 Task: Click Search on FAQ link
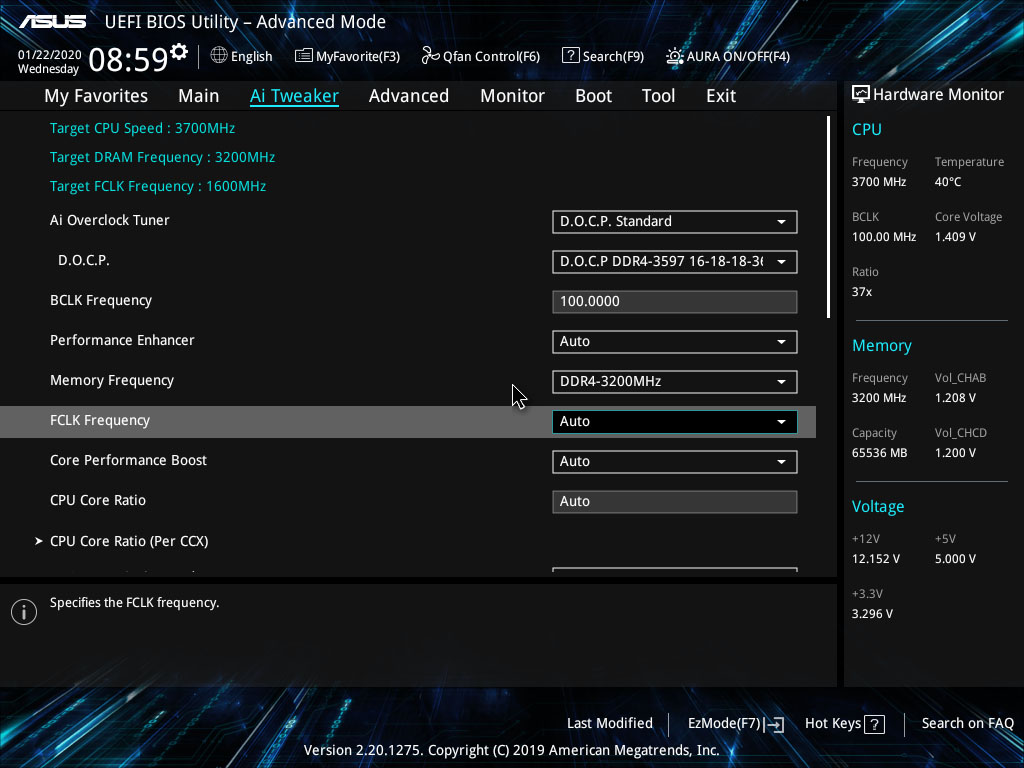tap(967, 723)
